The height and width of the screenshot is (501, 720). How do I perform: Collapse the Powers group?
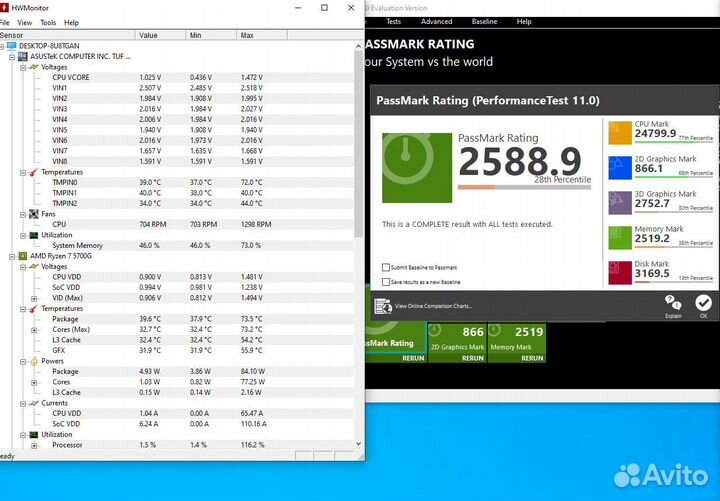click(x=23, y=361)
